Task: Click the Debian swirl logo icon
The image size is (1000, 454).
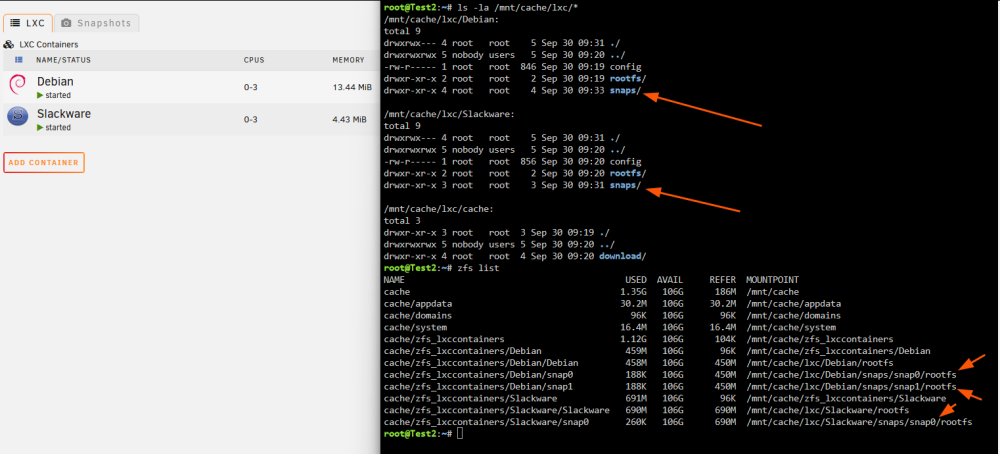Action: click(x=18, y=84)
